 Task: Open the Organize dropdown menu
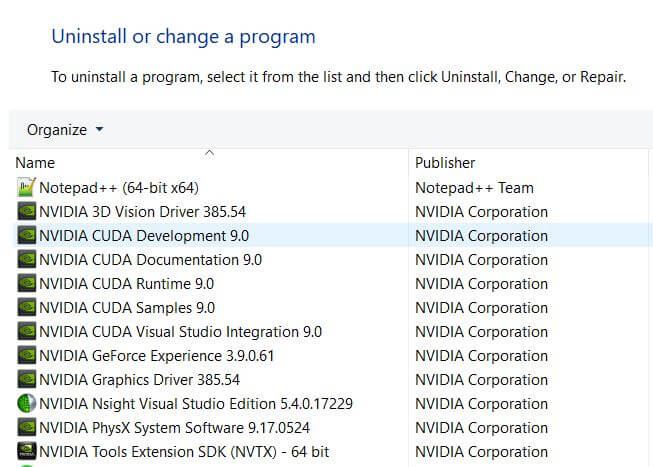65,130
